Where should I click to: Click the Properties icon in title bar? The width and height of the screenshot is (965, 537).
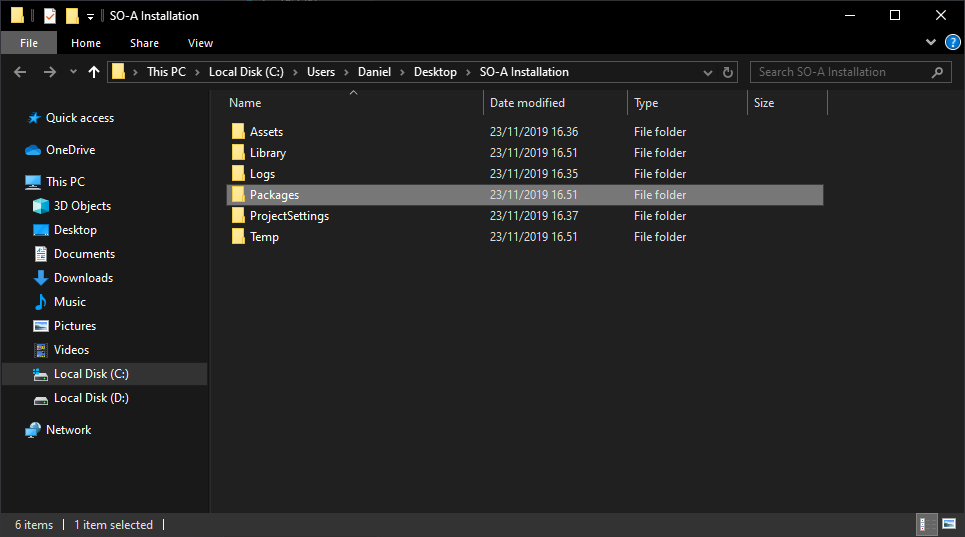click(50, 15)
